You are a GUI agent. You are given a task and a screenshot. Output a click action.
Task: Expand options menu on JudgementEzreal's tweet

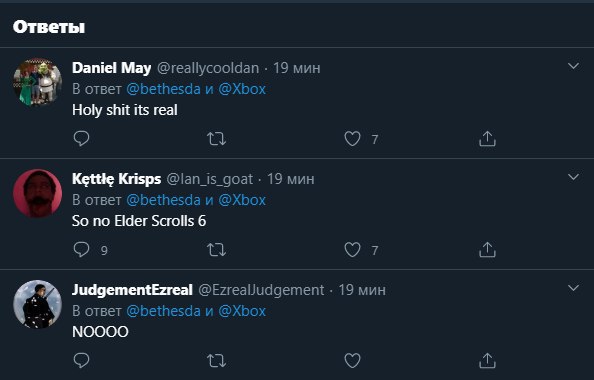pos(574,288)
